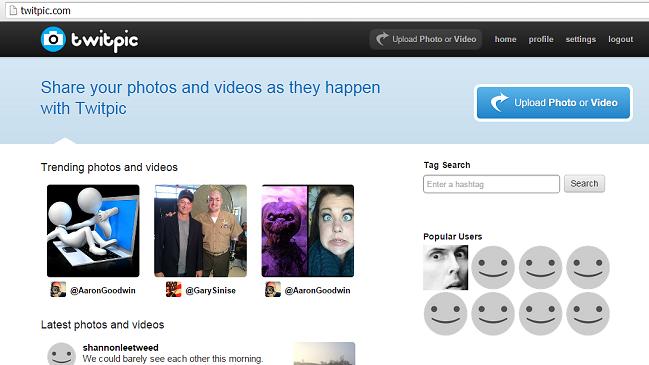Open @AaronGoodwin link under the laptop image

tap(103, 291)
